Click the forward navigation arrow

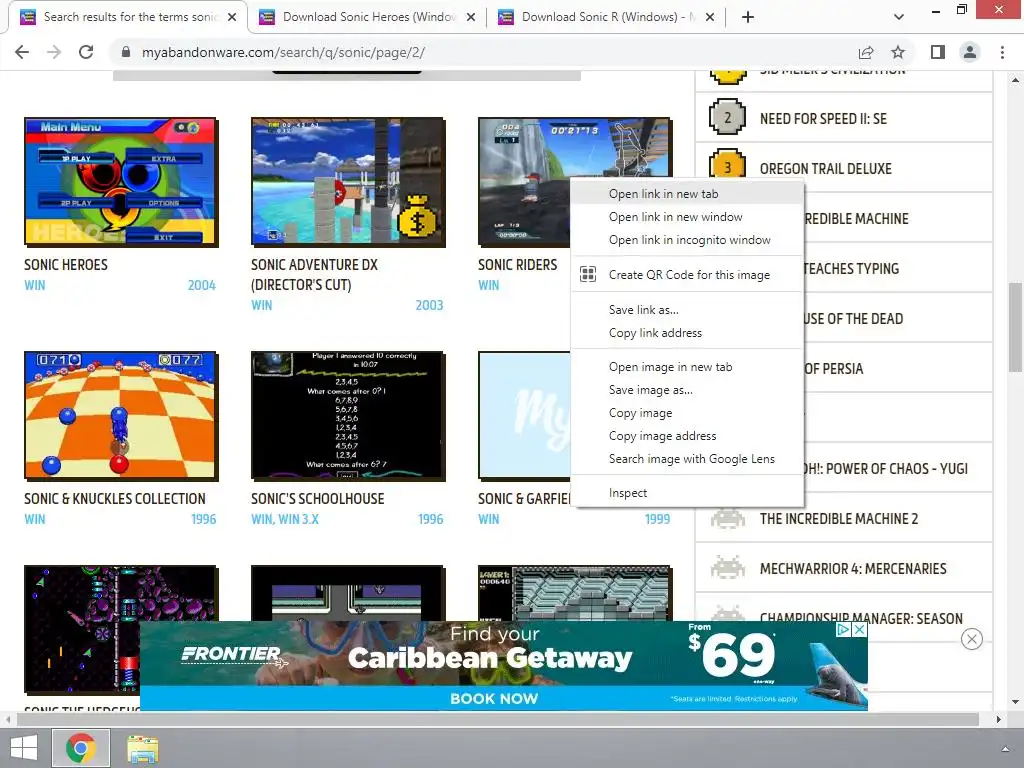(54, 52)
